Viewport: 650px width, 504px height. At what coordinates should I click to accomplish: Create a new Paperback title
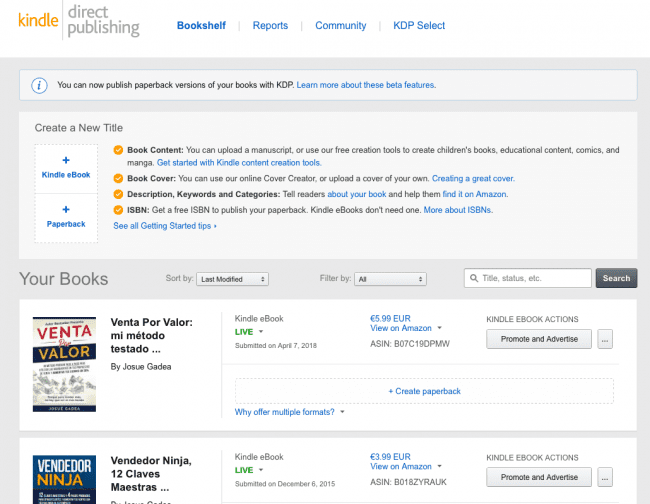[66, 218]
